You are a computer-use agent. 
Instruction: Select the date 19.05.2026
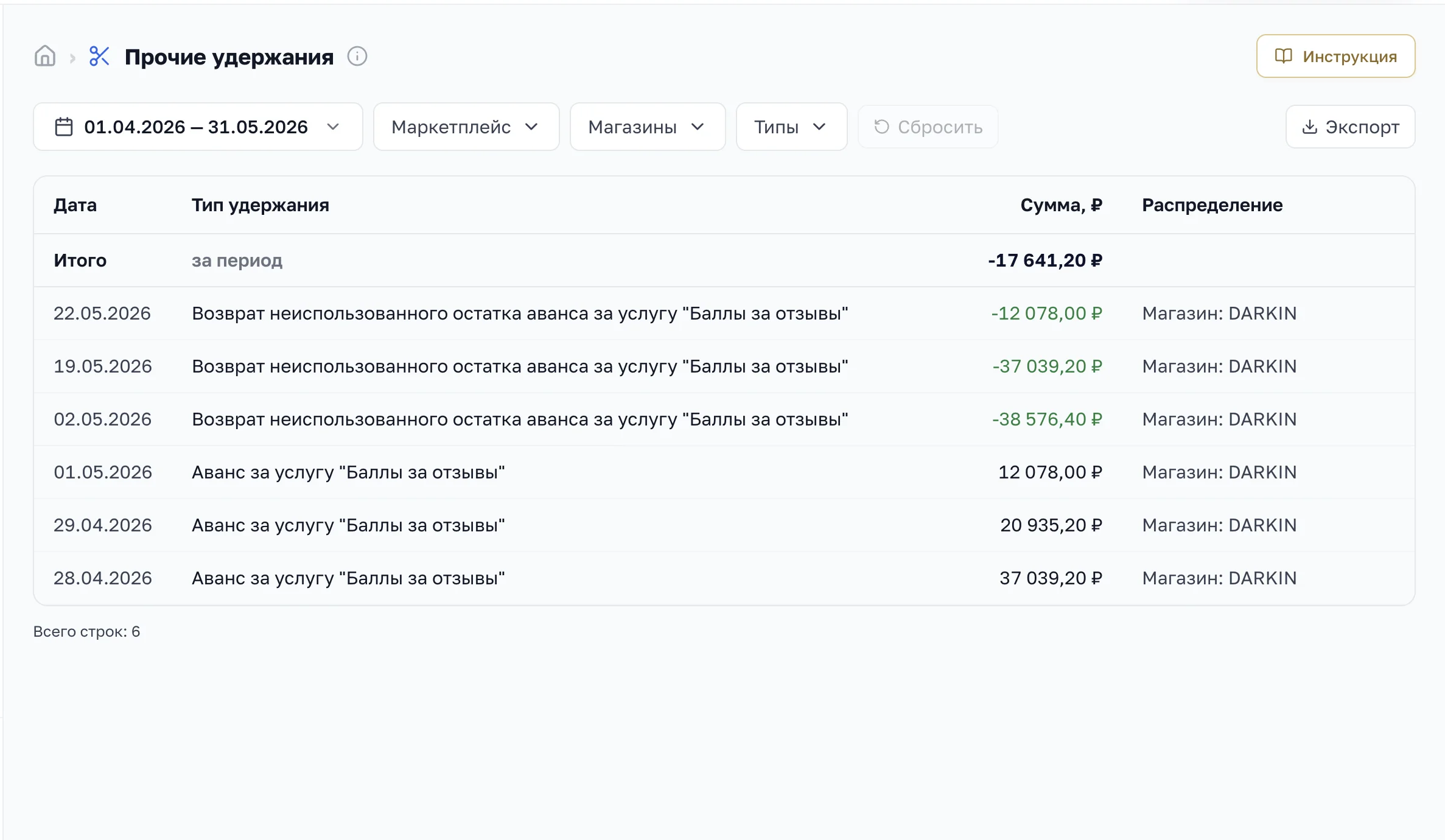click(x=102, y=366)
